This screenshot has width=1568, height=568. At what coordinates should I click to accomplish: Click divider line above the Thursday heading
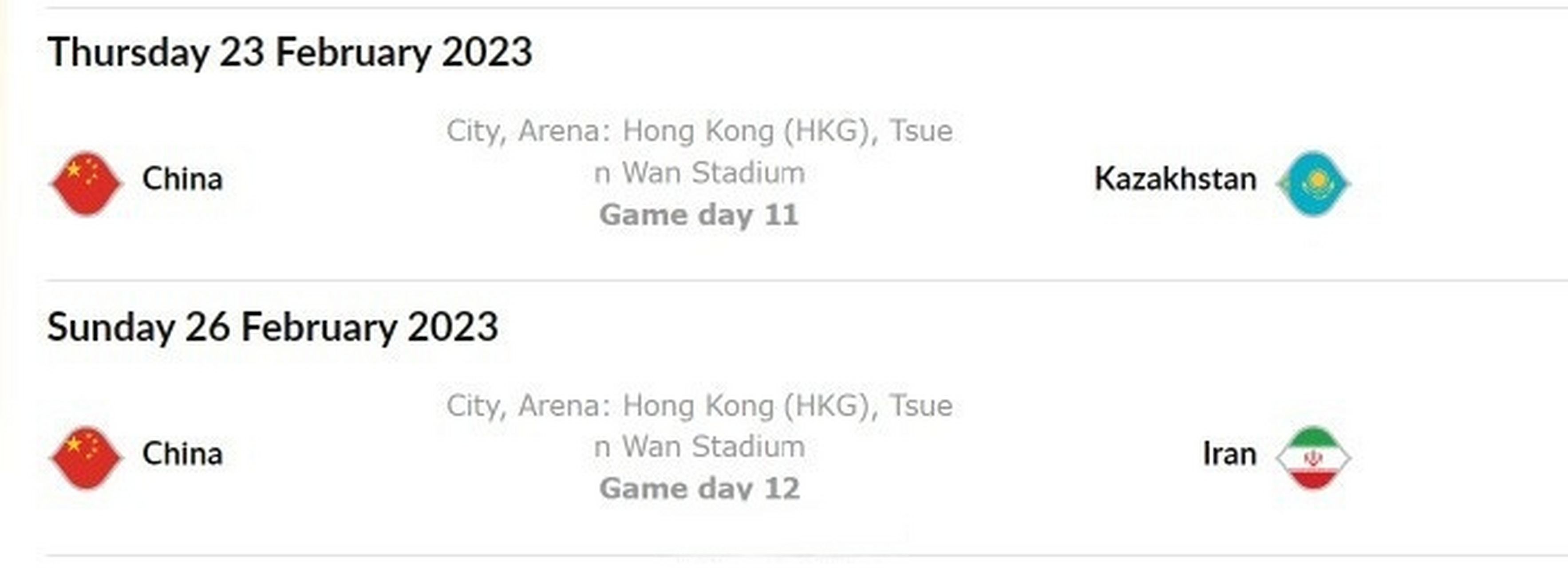tap(791, 8)
